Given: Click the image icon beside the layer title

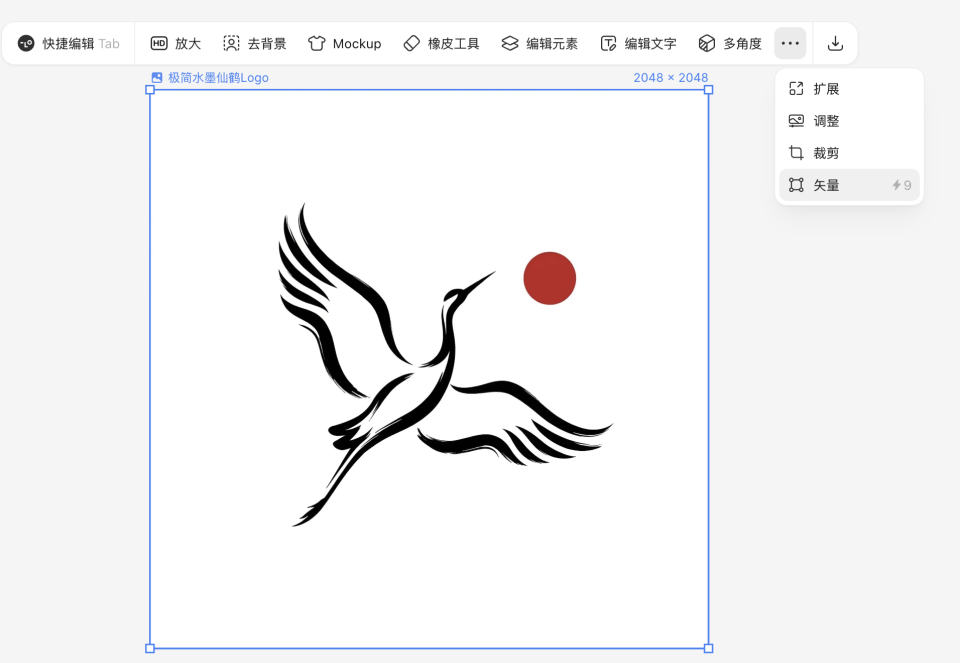Looking at the screenshot, I should pos(157,78).
